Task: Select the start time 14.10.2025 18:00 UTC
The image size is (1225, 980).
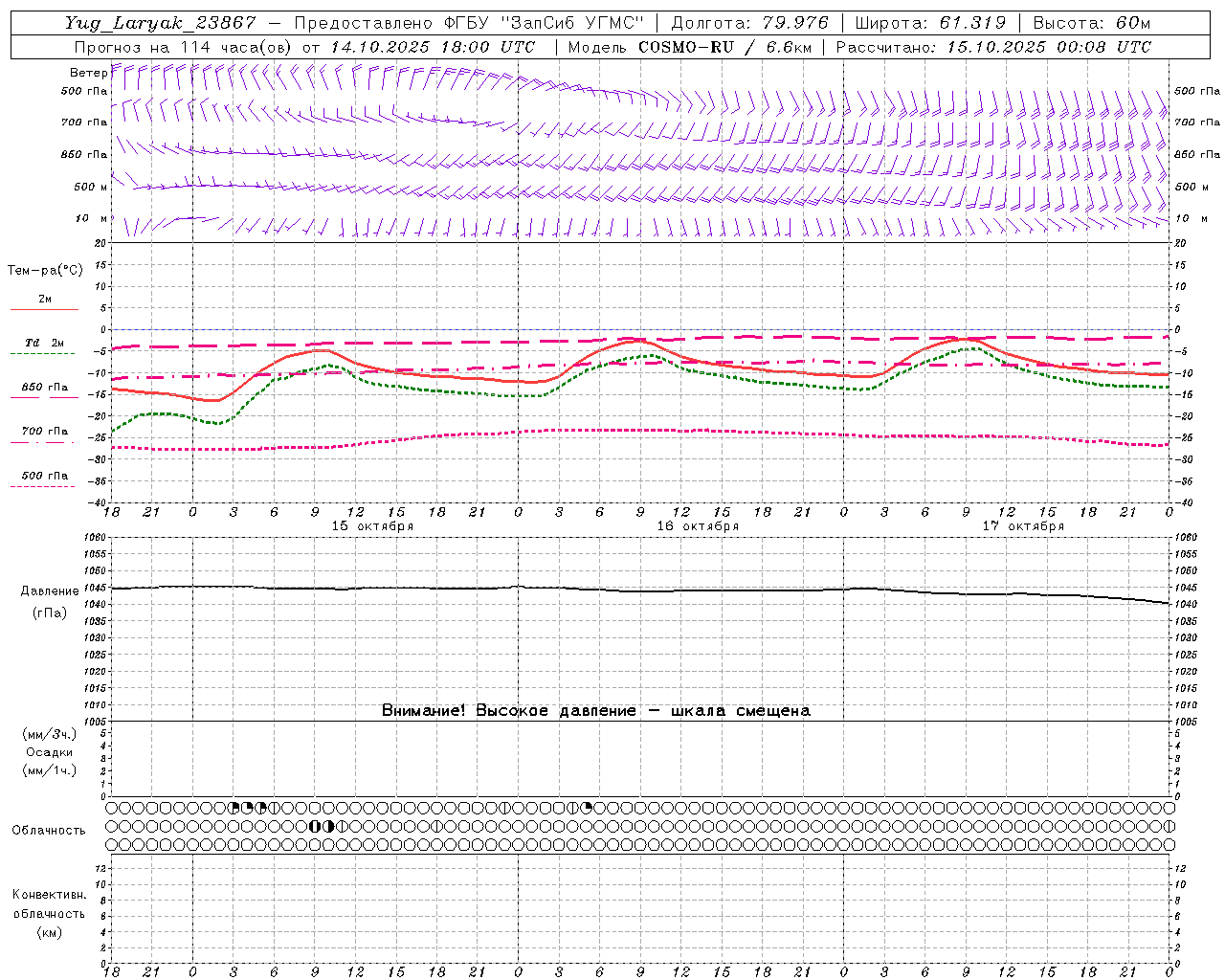Action: 434,47
